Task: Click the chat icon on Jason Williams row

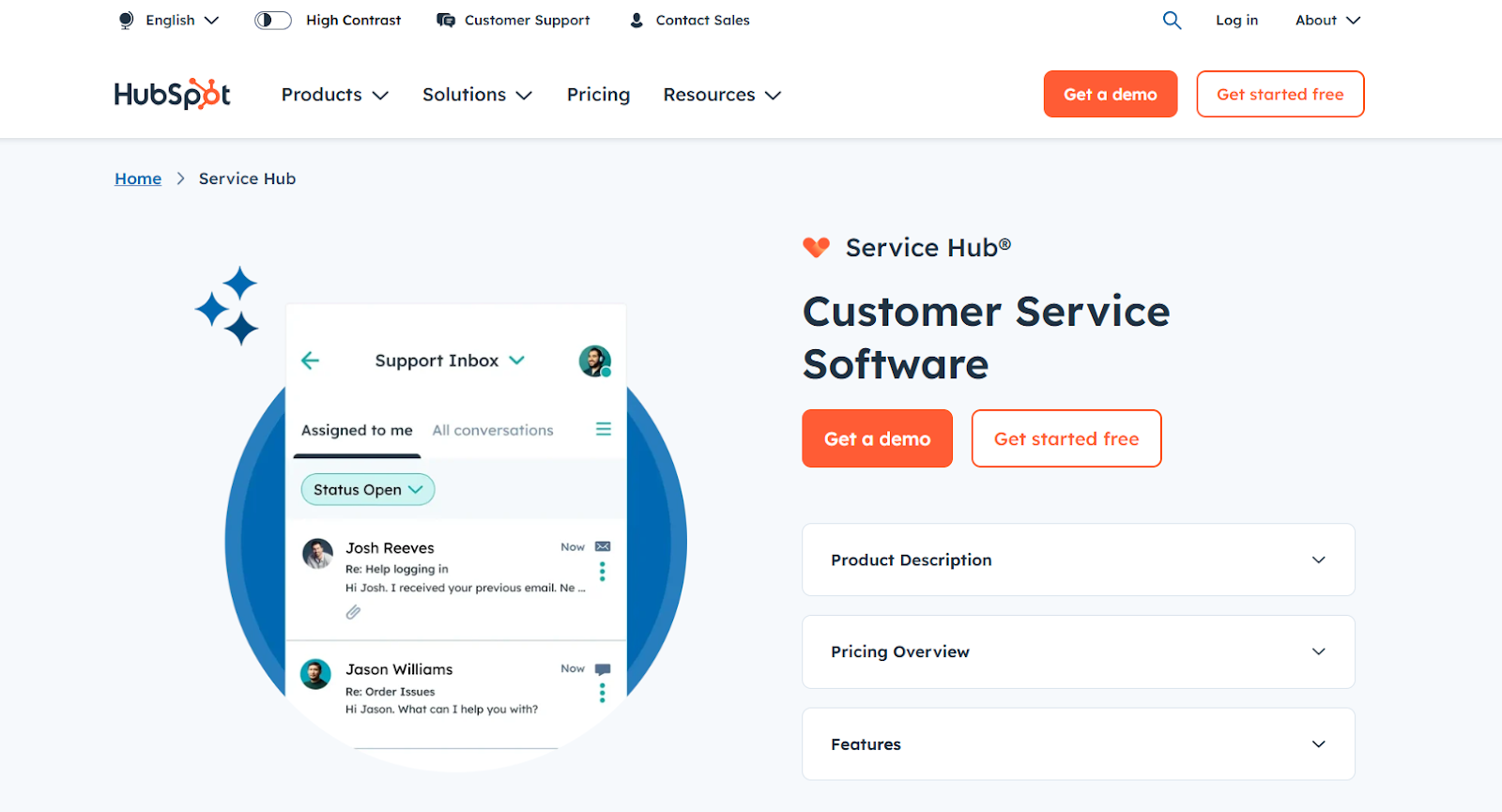Action: 603,669
